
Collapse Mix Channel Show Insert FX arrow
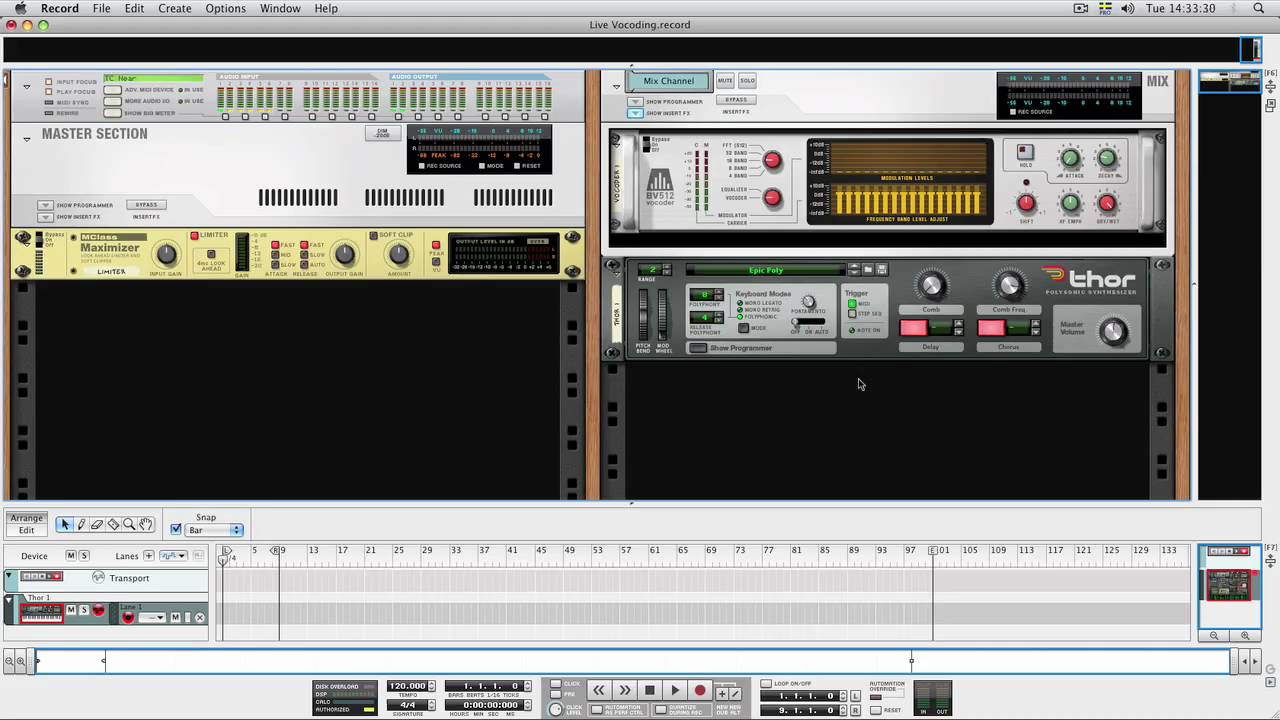point(635,113)
